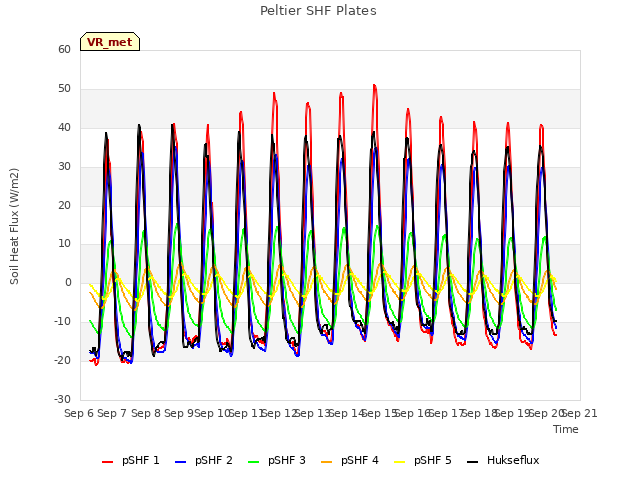Select the pSHF 5 legend label
This screenshot has width=640, height=480.
[433, 460]
